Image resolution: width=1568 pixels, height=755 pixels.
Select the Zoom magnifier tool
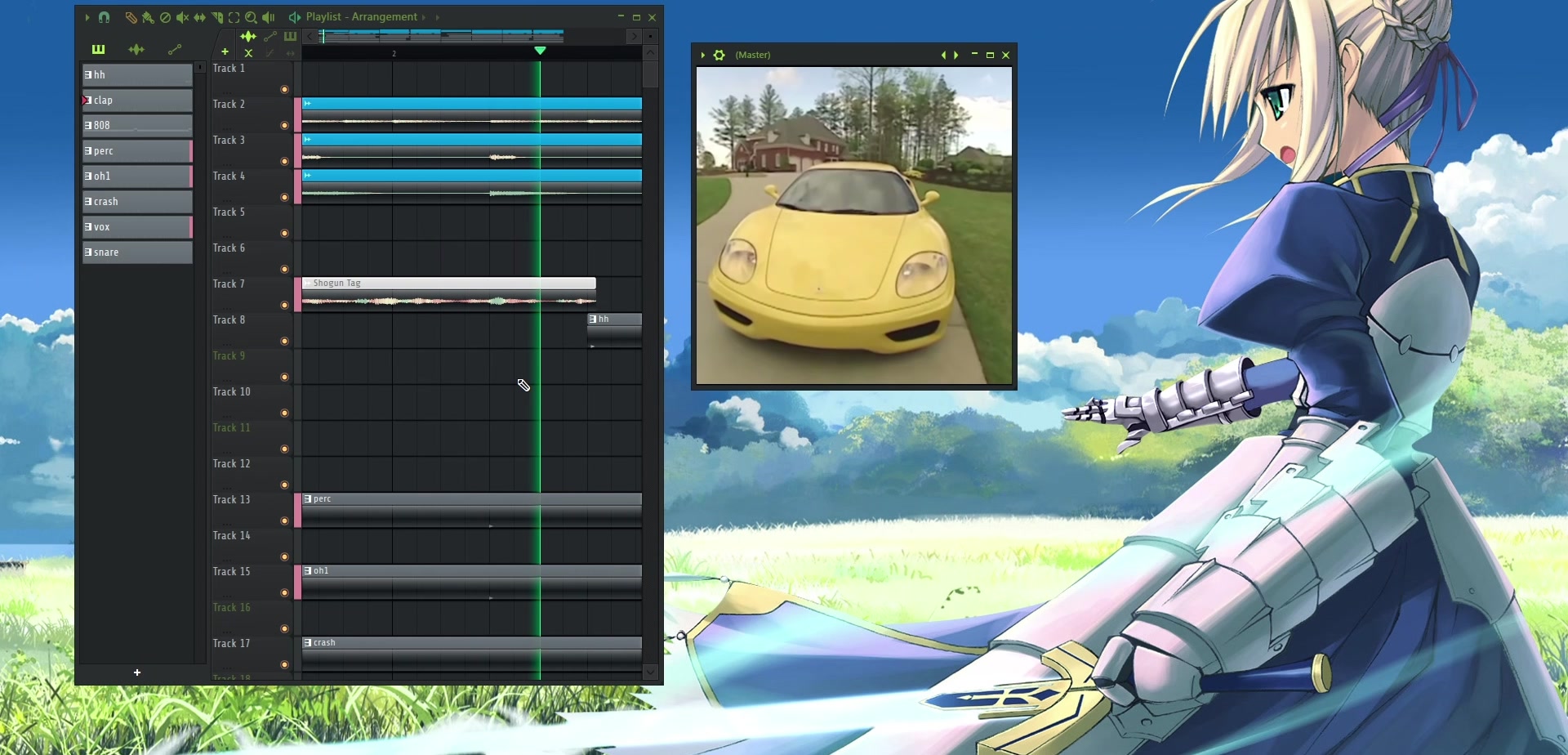pyautogui.click(x=251, y=17)
